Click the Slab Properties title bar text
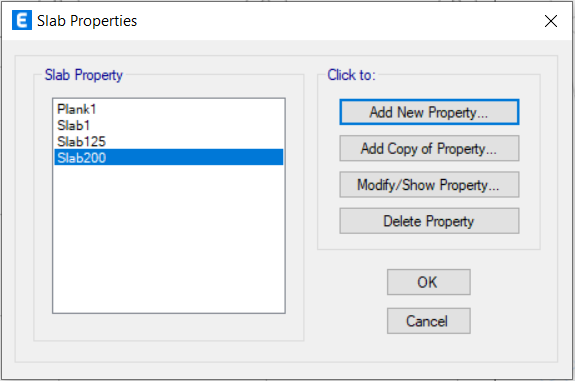The image size is (575, 381). 87,21
